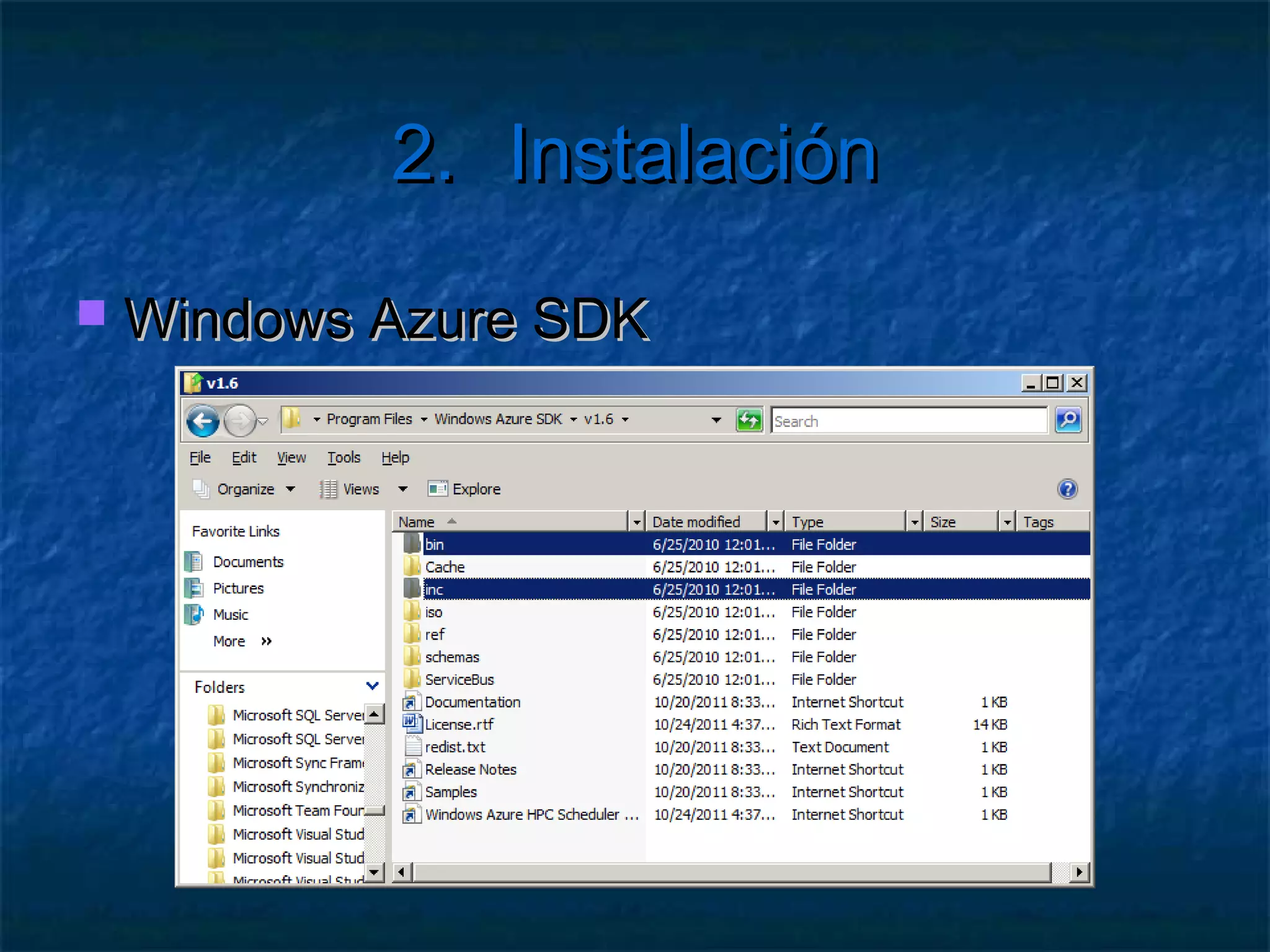Click right arrow of horizontal scrollbar

[1080, 872]
